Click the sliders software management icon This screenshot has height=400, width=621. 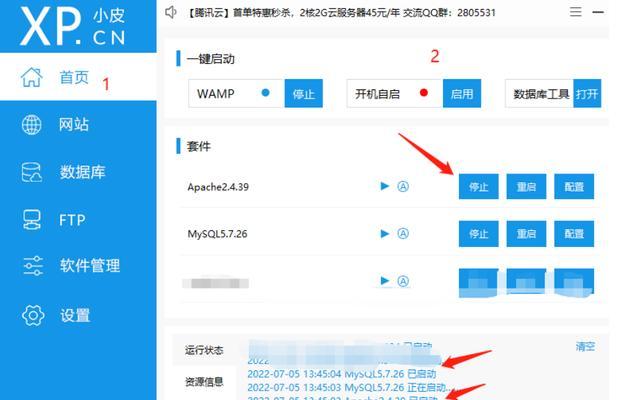click(33, 266)
